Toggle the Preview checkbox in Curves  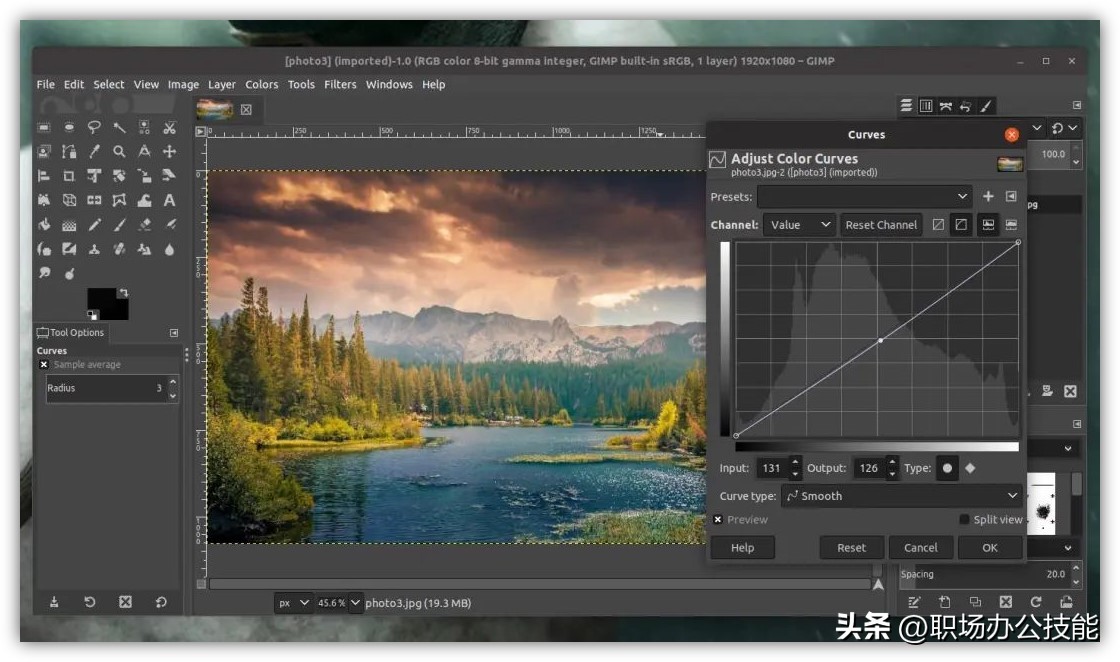tap(717, 520)
